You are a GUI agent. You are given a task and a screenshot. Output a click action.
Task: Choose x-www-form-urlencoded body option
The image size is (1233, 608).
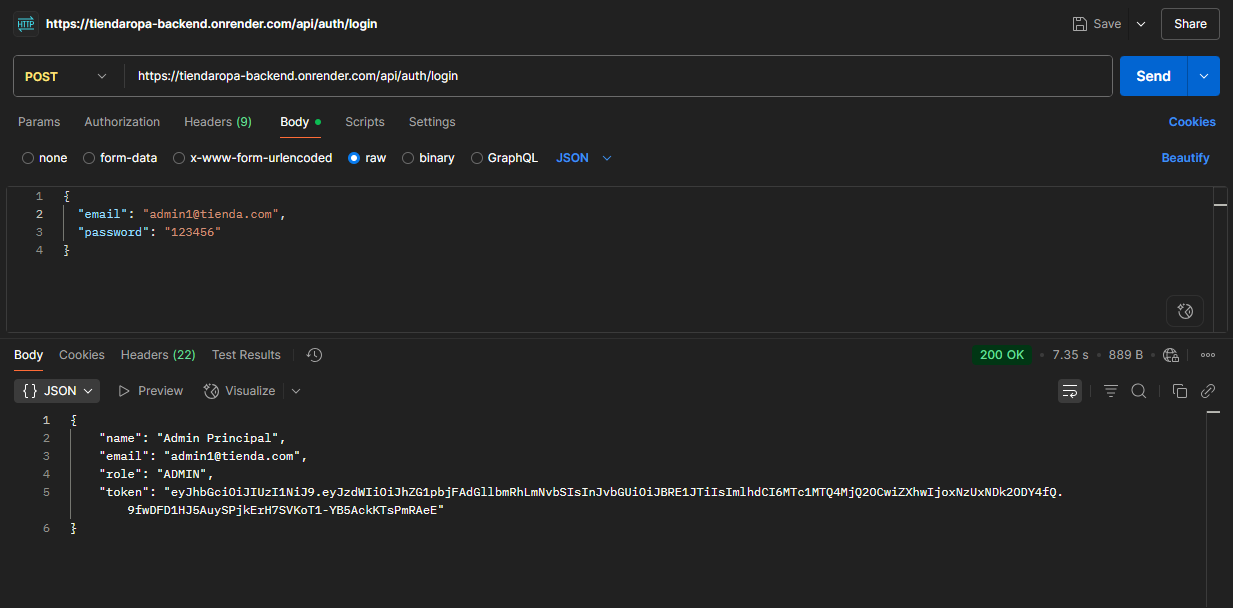(179, 158)
